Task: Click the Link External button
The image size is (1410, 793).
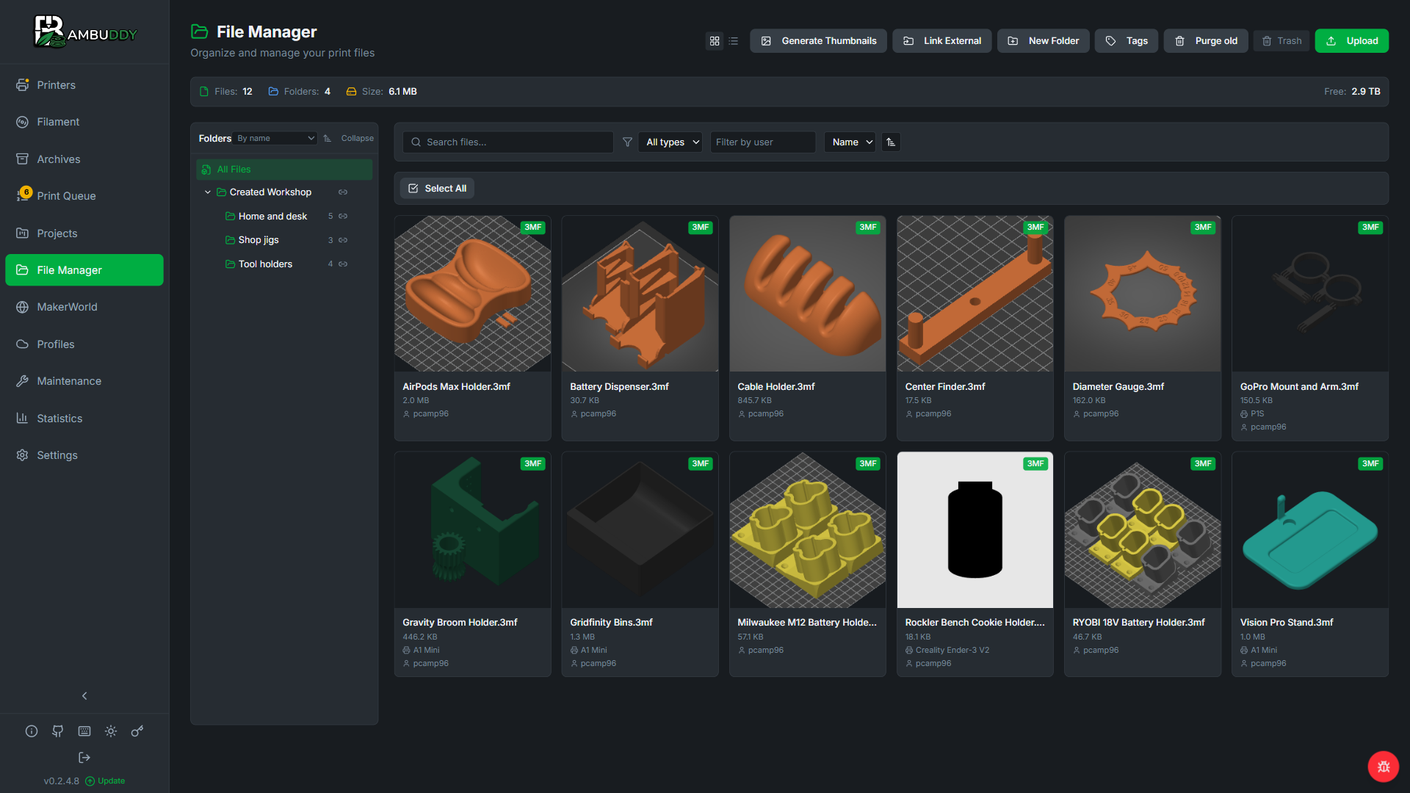Action: [942, 41]
